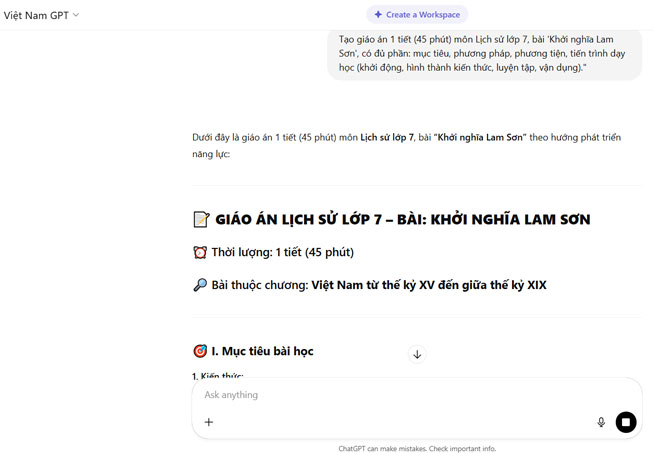Click the I. Mục tiêu bài học heading
Image resolution: width=653 pixels, height=453 pixels.
pyautogui.click(x=262, y=351)
